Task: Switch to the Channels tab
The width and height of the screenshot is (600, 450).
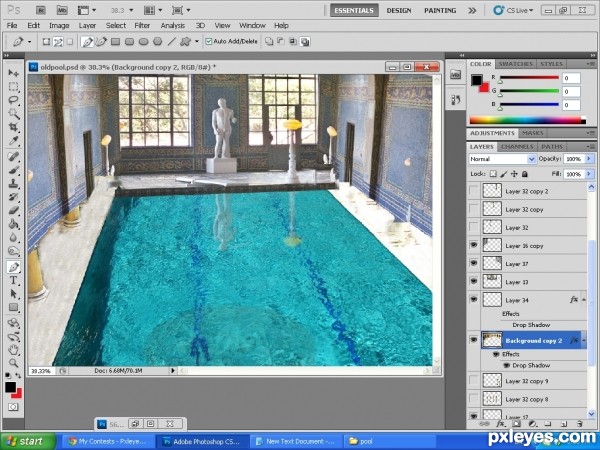Action: tap(517, 147)
